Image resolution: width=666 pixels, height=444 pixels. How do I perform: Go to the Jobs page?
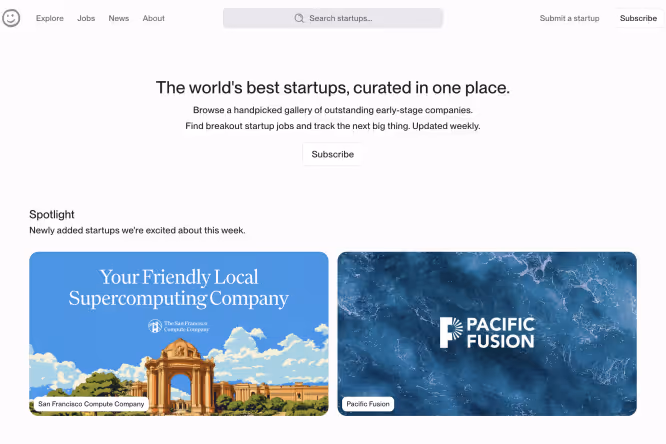tap(86, 18)
